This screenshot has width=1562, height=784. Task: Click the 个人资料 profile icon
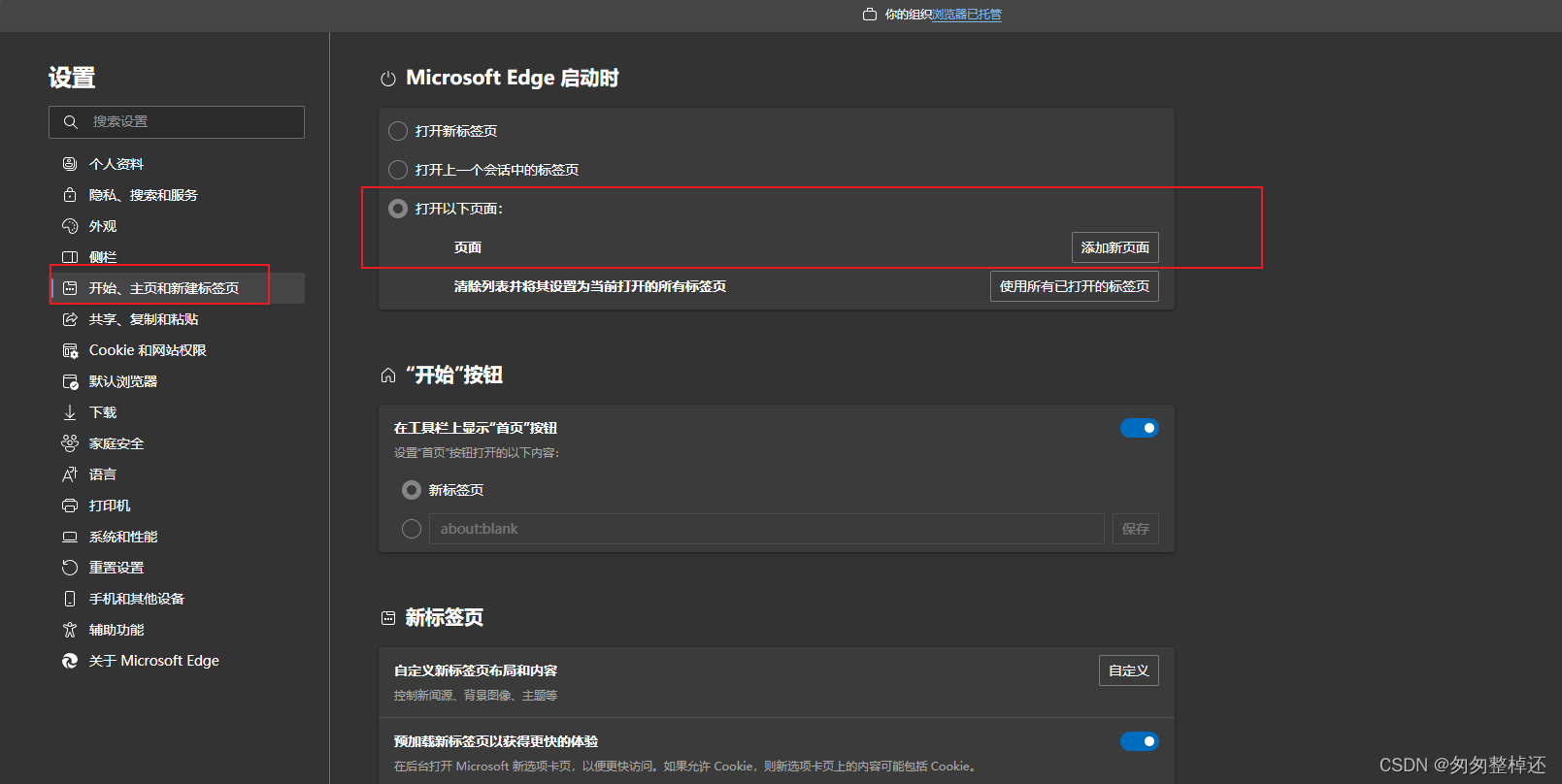pos(70,164)
